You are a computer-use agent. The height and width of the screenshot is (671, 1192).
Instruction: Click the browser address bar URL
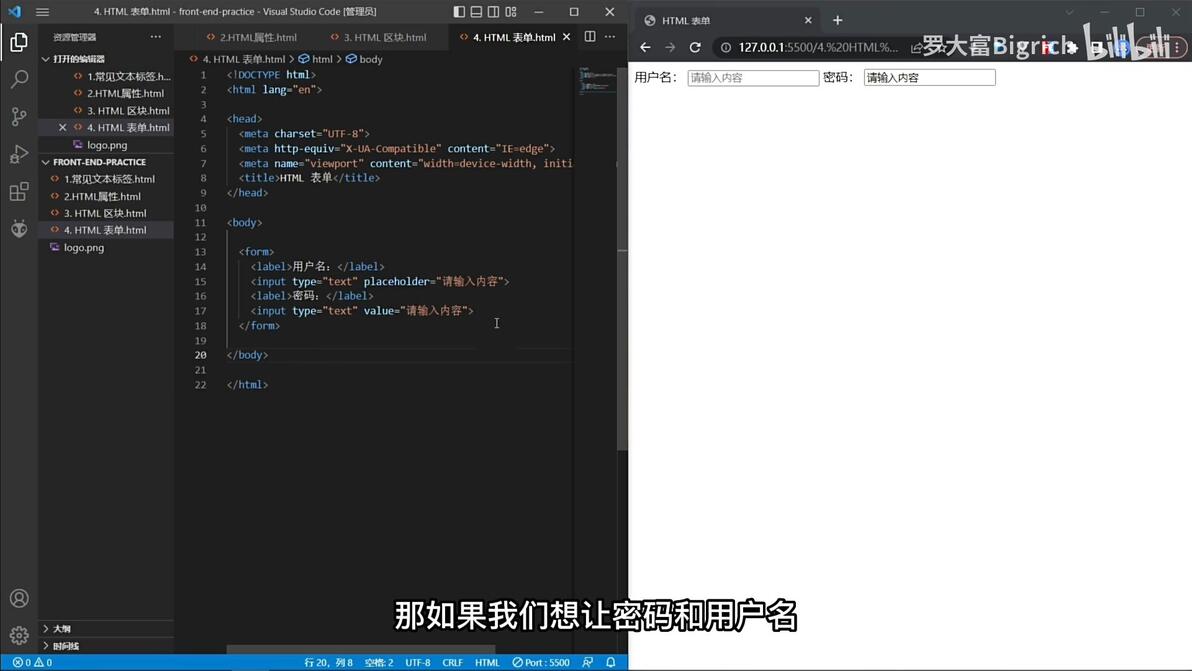tap(818, 47)
